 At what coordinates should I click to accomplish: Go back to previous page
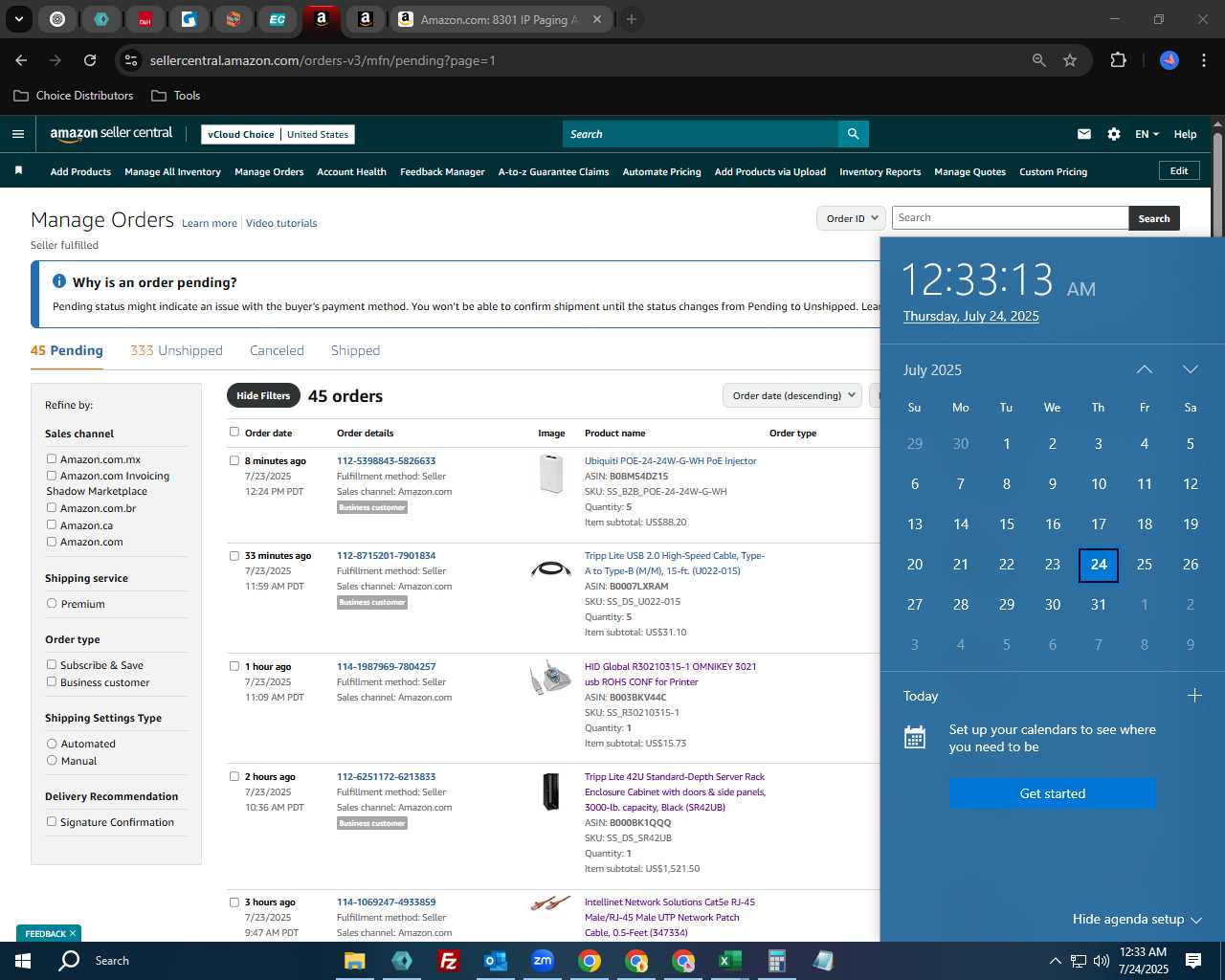pyautogui.click(x=21, y=60)
